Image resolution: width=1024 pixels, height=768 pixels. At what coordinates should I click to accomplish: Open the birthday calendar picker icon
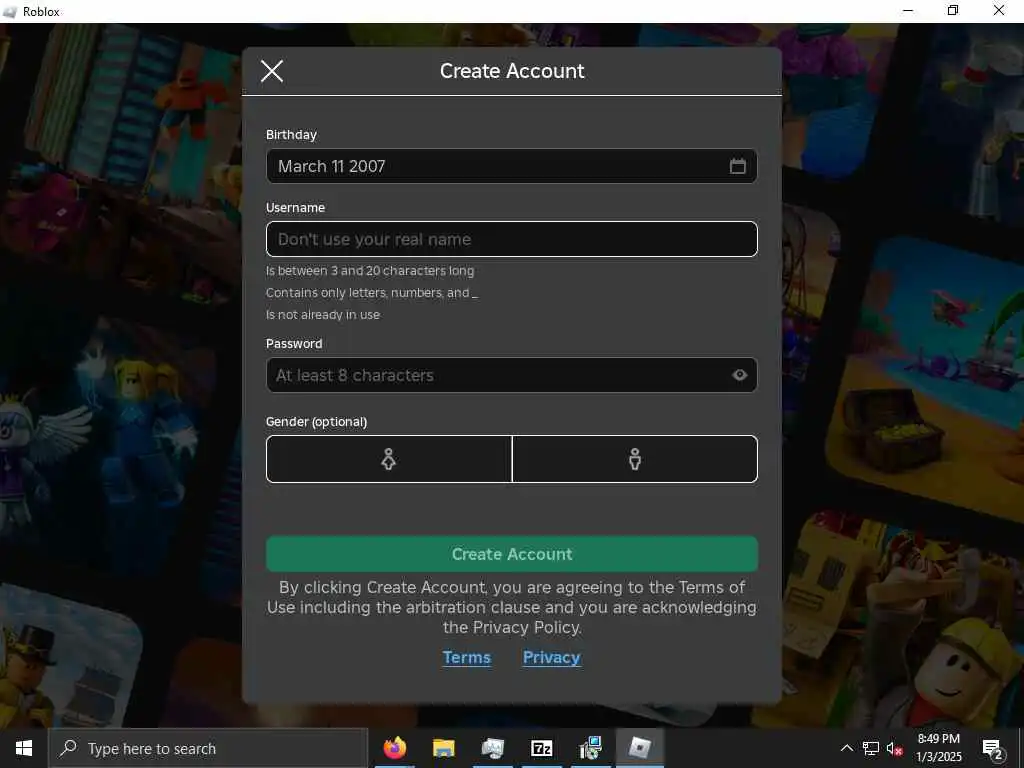[x=737, y=166]
